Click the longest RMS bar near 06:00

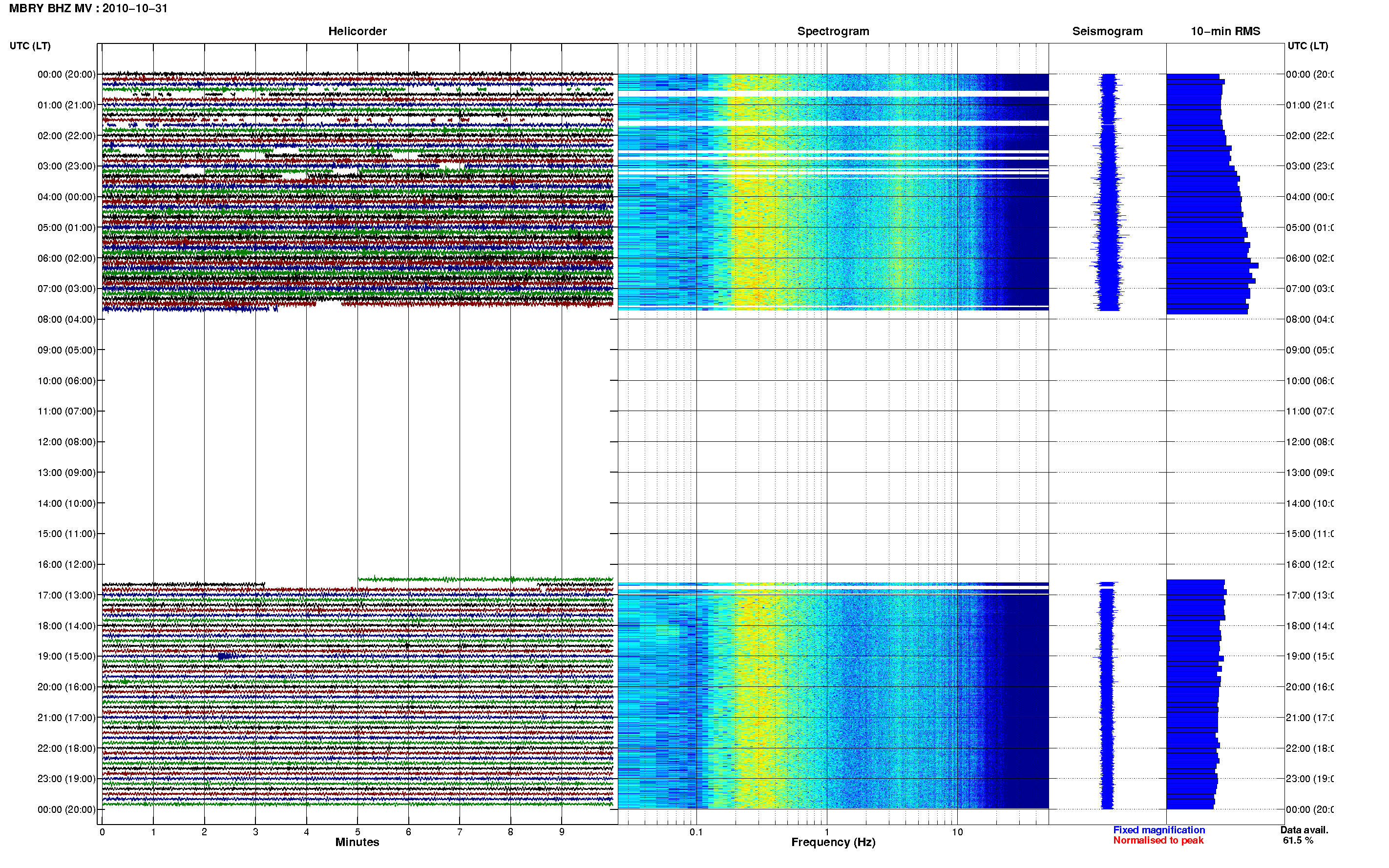[x=1212, y=266]
